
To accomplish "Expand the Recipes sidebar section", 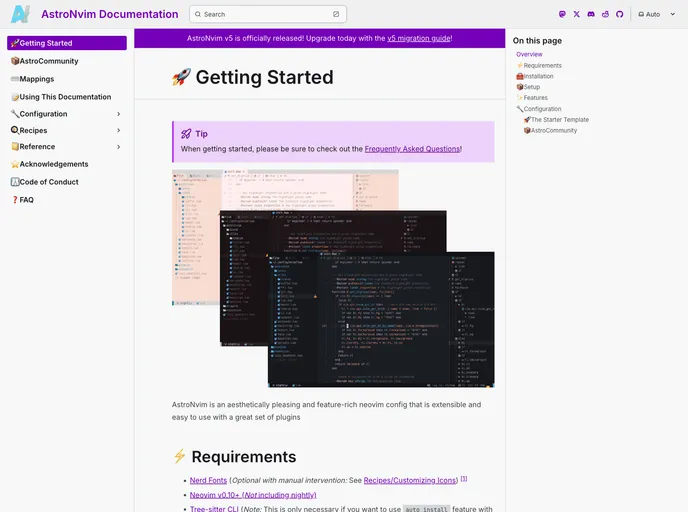I will point(118,130).
